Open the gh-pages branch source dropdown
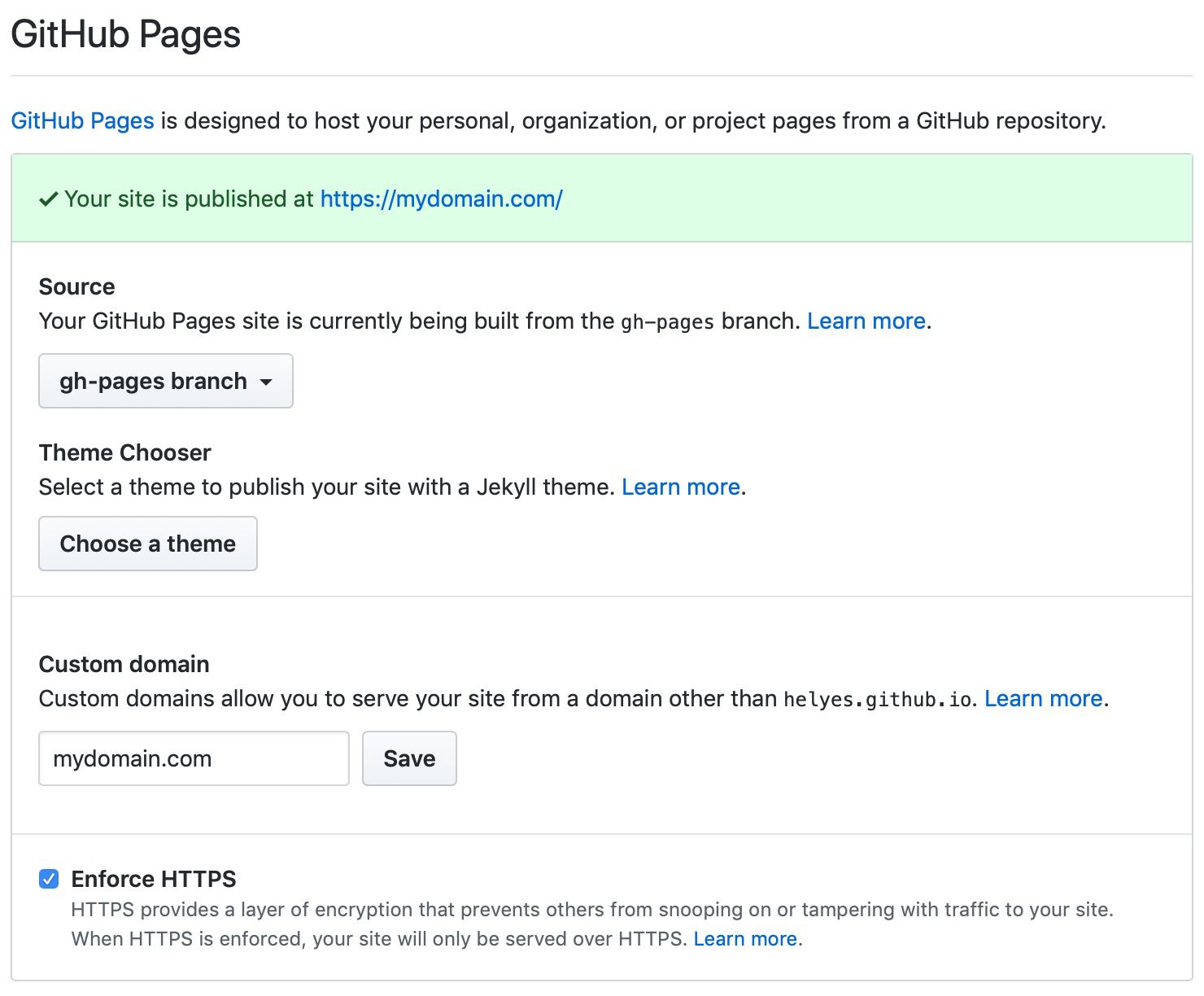The height and width of the screenshot is (996, 1204). (x=166, y=381)
